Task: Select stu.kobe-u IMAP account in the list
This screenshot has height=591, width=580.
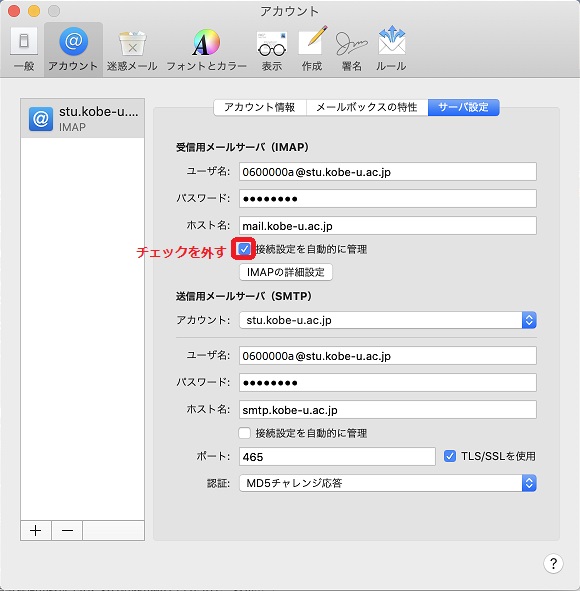Action: (x=83, y=118)
